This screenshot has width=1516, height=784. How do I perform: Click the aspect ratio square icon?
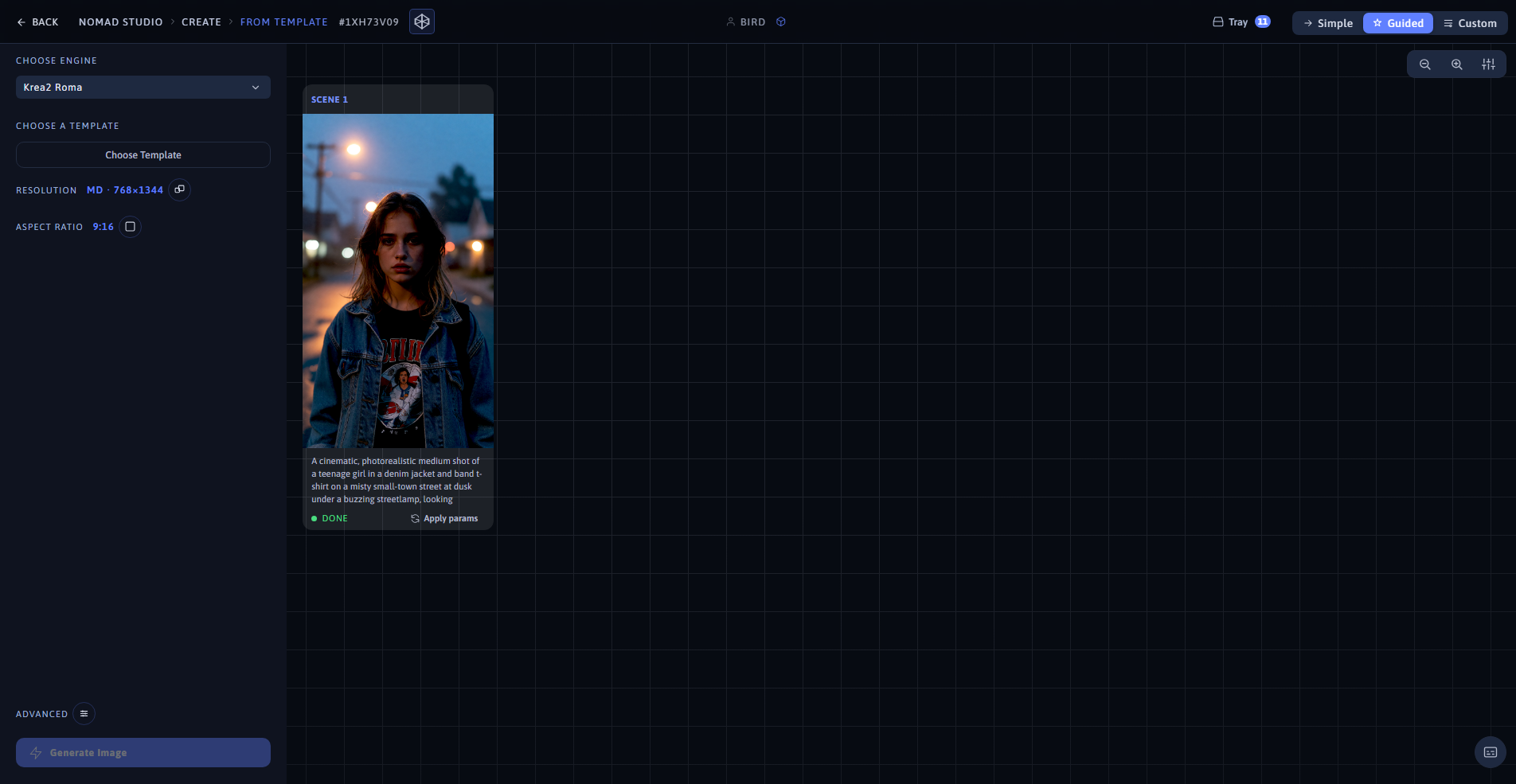pos(131,227)
